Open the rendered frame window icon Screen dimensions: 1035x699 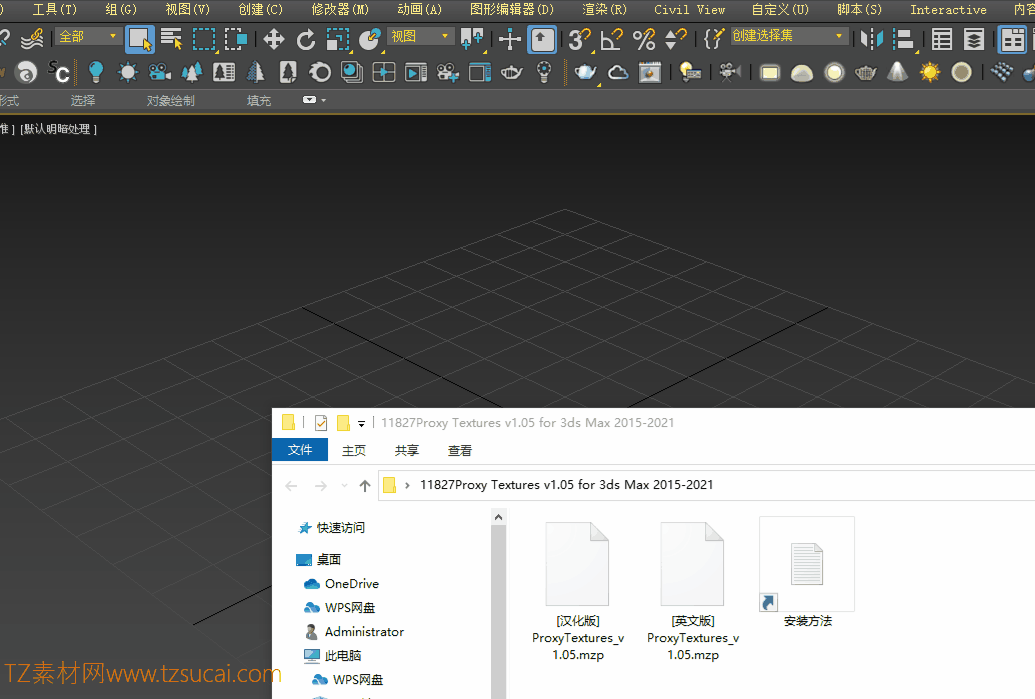click(x=650, y=71)
